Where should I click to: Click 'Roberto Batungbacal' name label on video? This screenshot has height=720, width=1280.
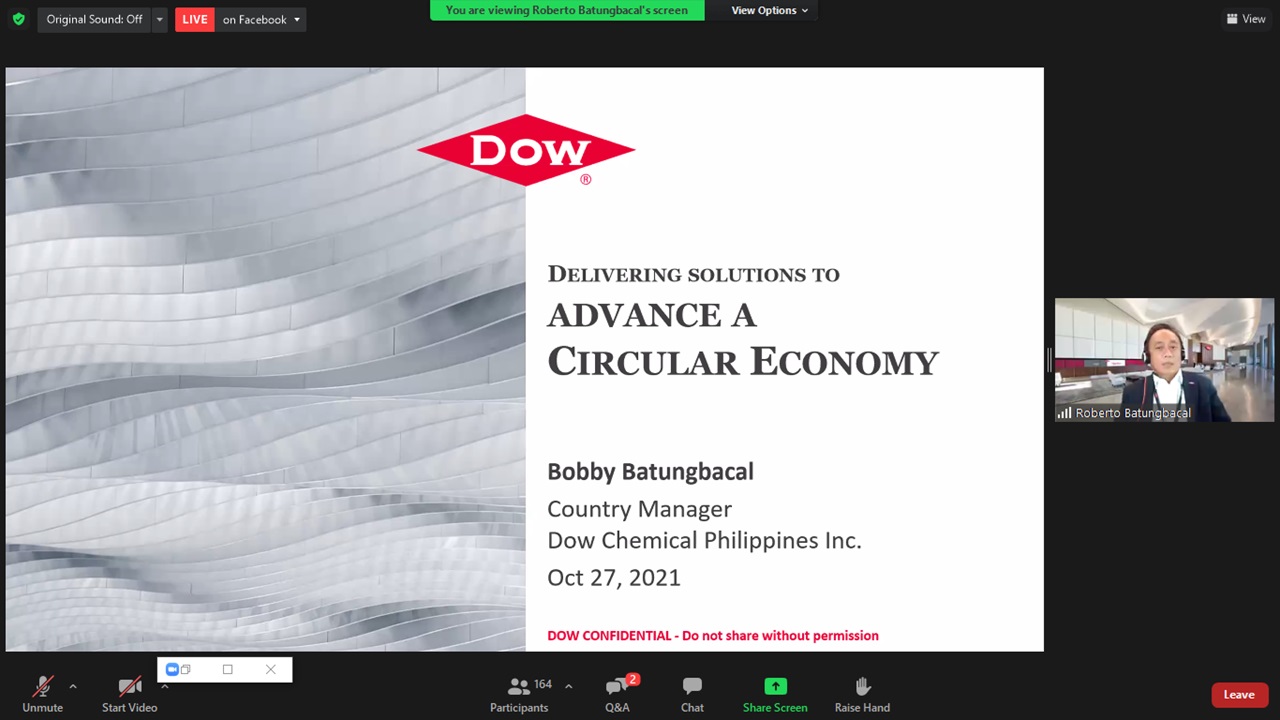(x=1133, y=413)
